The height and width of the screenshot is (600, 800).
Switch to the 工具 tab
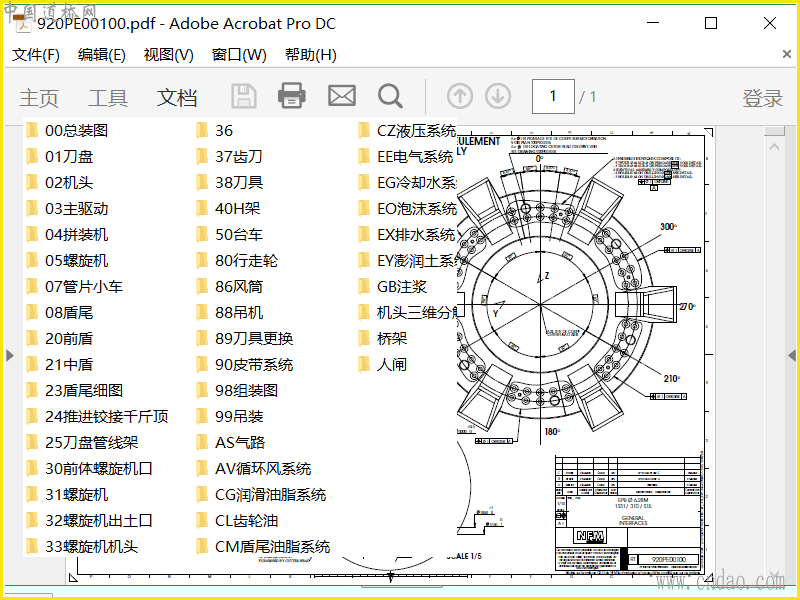(108, 97)
